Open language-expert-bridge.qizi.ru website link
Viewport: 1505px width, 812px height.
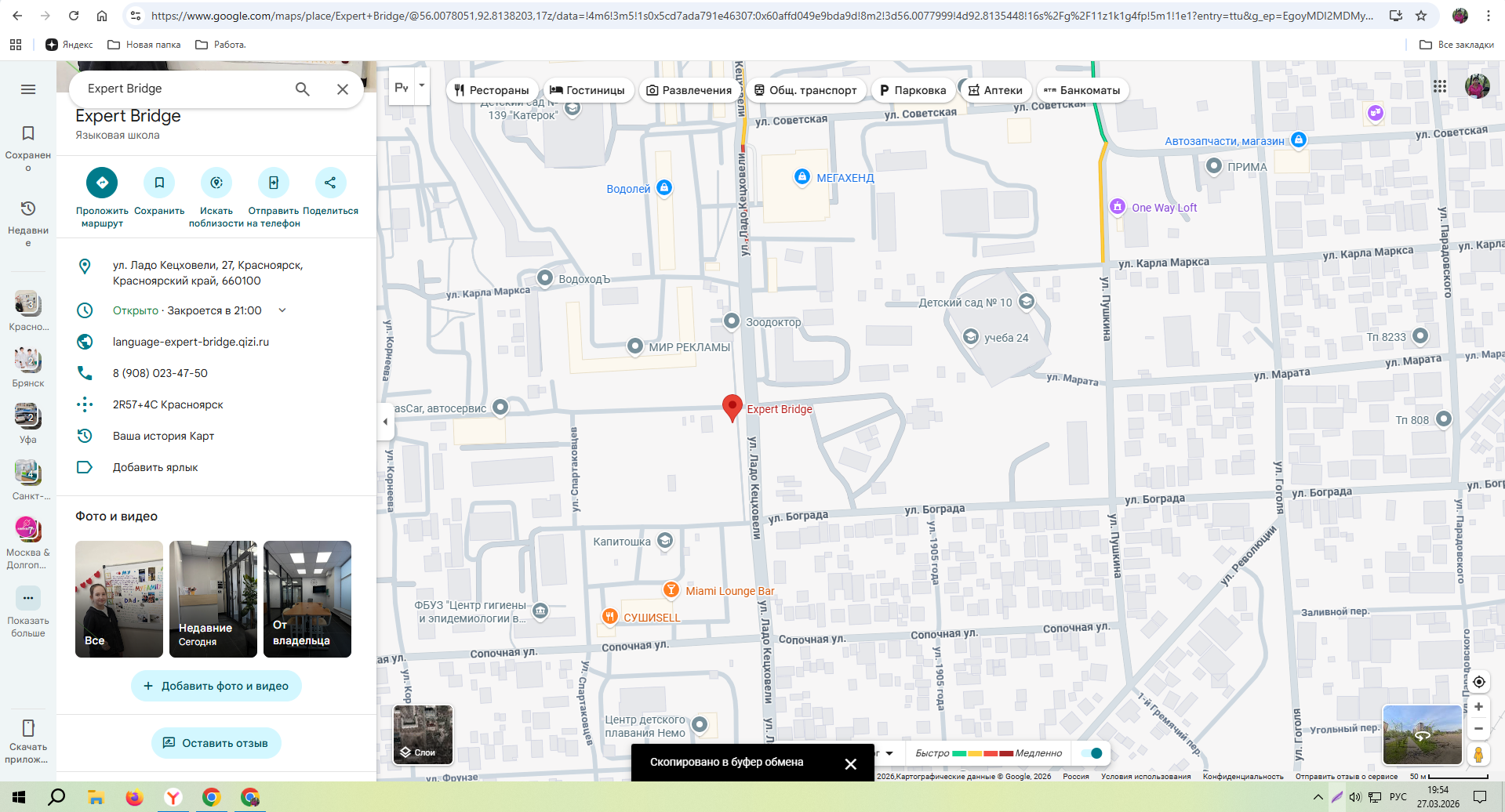click(191, 342)
